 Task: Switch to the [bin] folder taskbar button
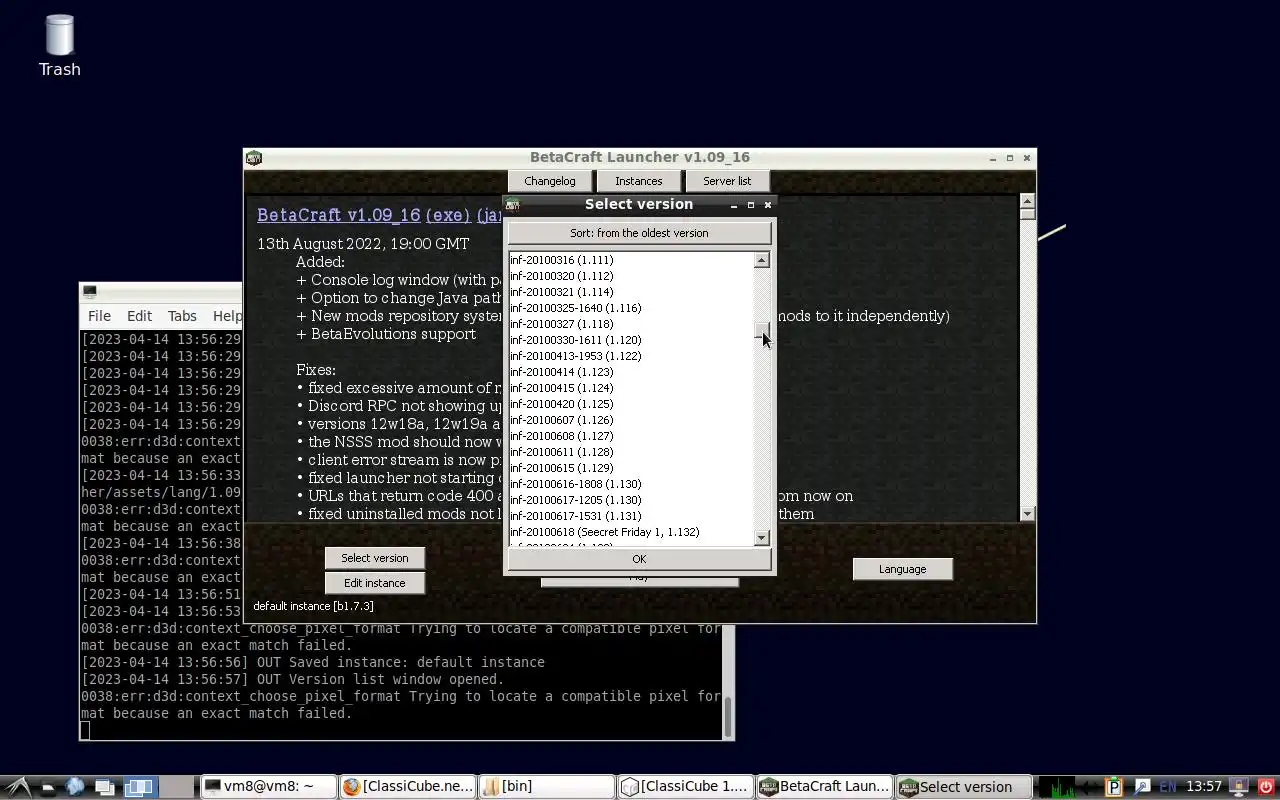coord(546,787)
